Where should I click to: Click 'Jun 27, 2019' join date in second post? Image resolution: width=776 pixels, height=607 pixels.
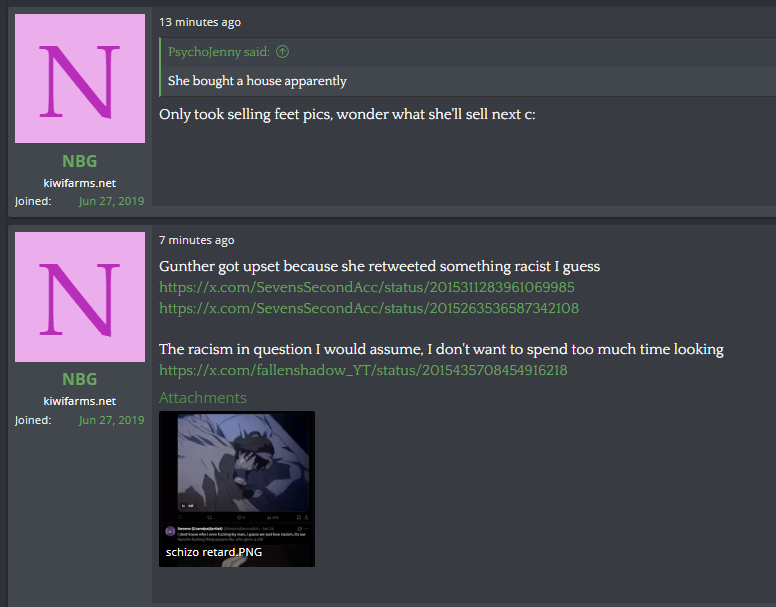[x=111, y=420]
